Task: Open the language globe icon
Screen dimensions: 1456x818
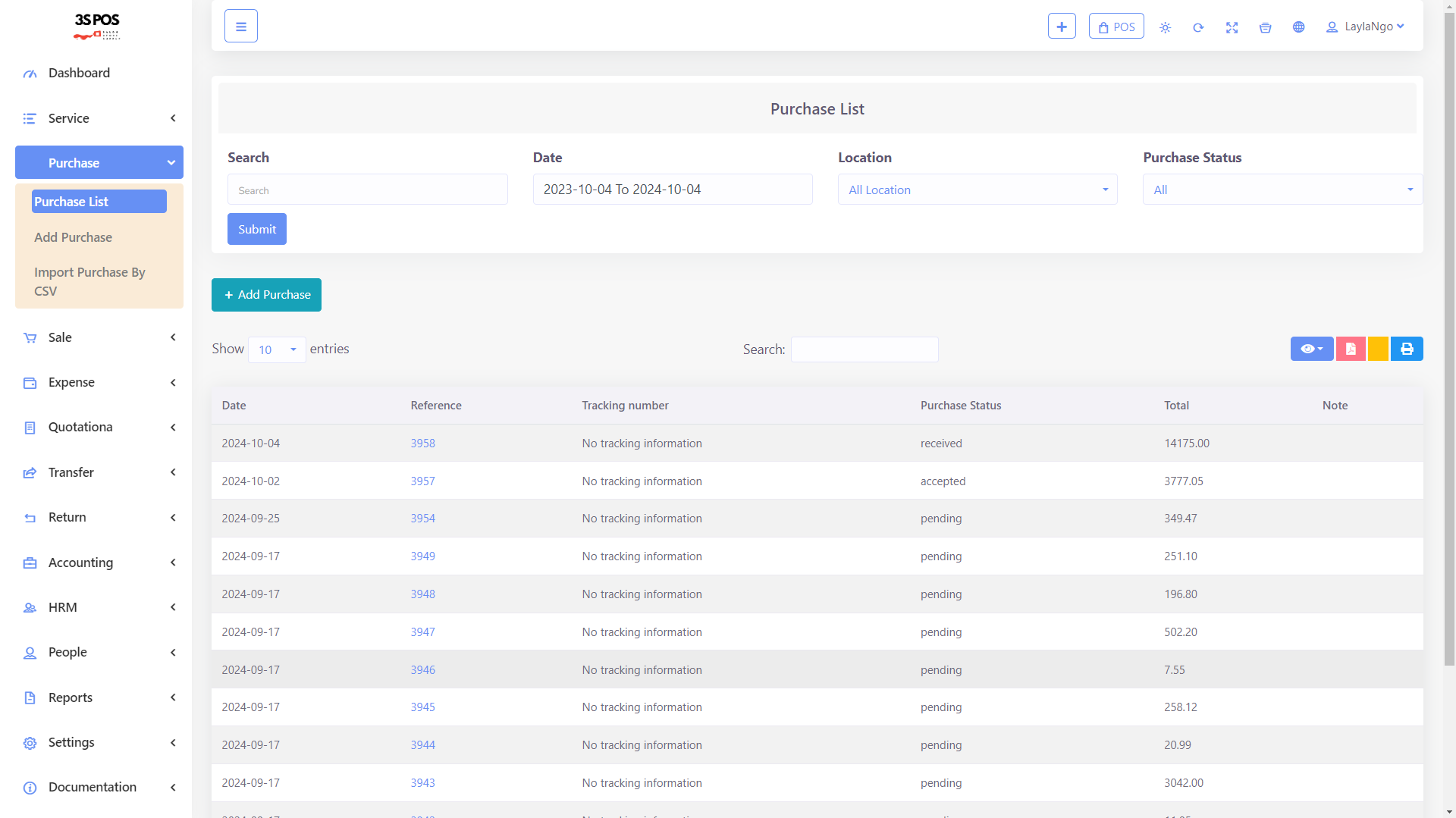Action: (1298, 27)
